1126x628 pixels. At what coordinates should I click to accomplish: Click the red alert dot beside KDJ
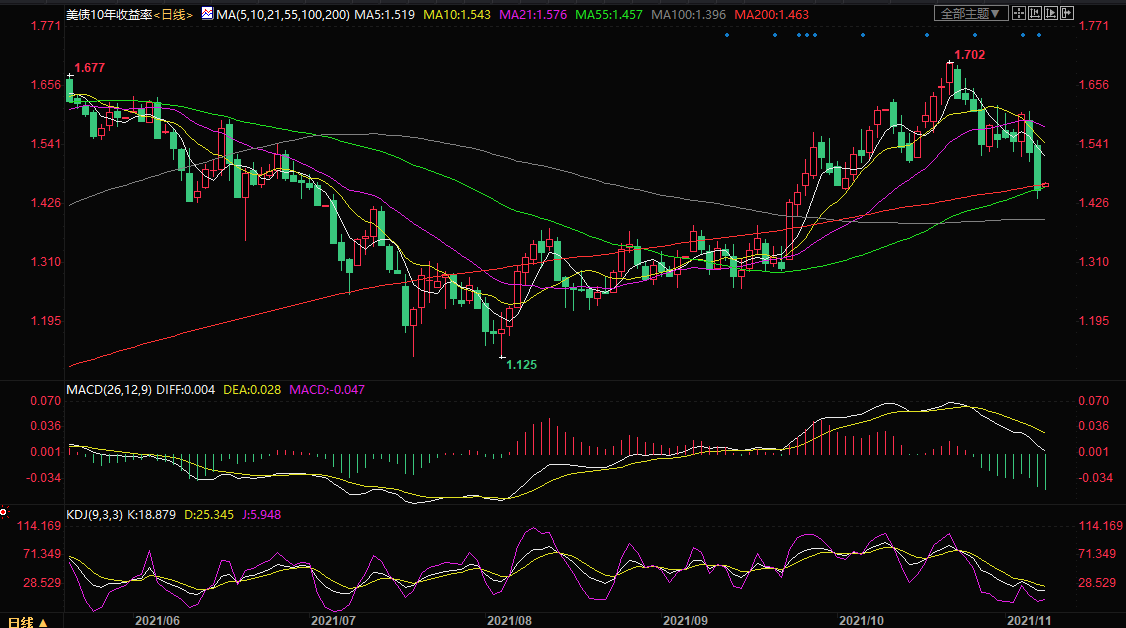coord(3,513)
